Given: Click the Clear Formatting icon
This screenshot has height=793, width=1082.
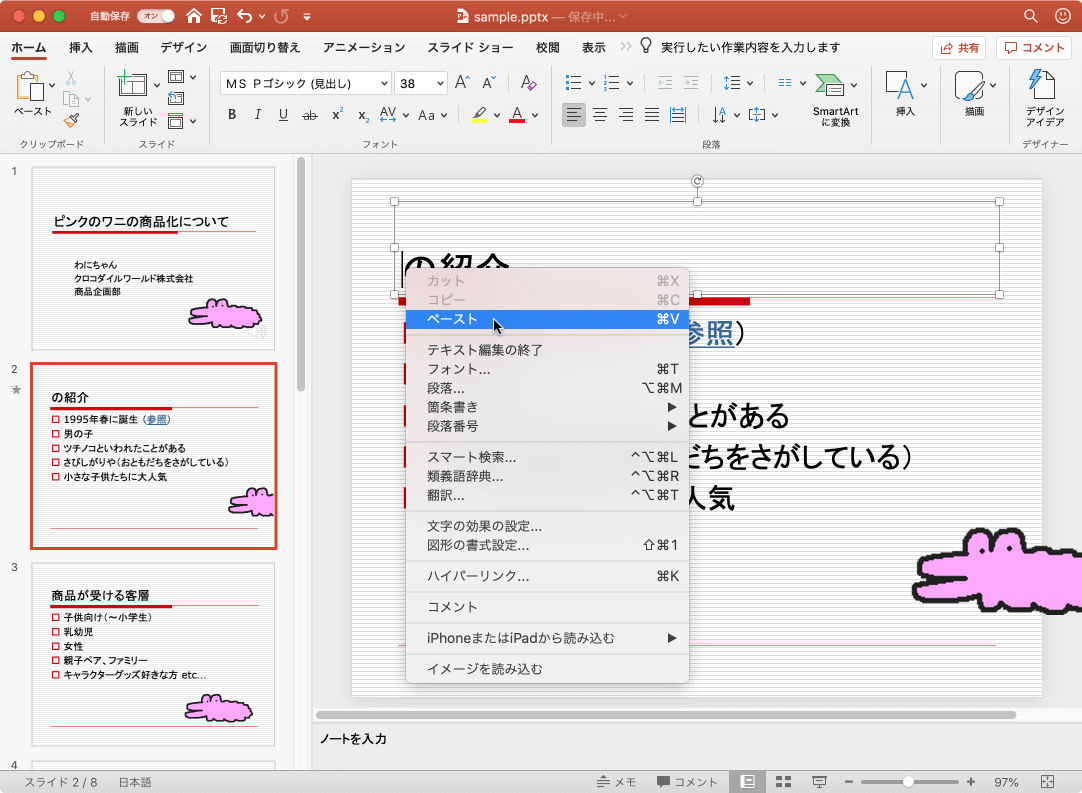Looking at the screenshot, I should click(x=529, y=83).
